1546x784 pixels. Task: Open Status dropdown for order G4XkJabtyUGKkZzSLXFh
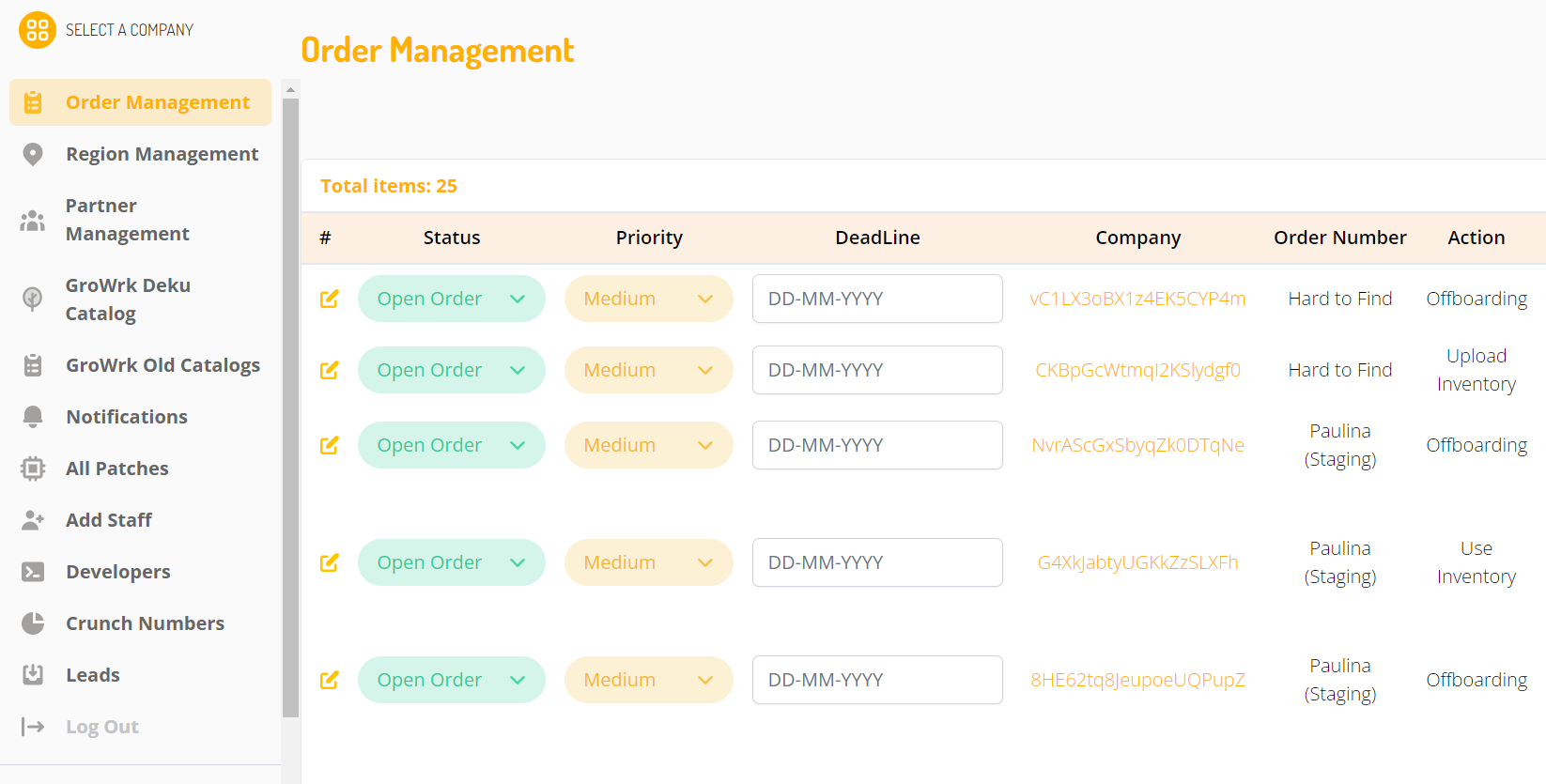click(x=451, y=562)
